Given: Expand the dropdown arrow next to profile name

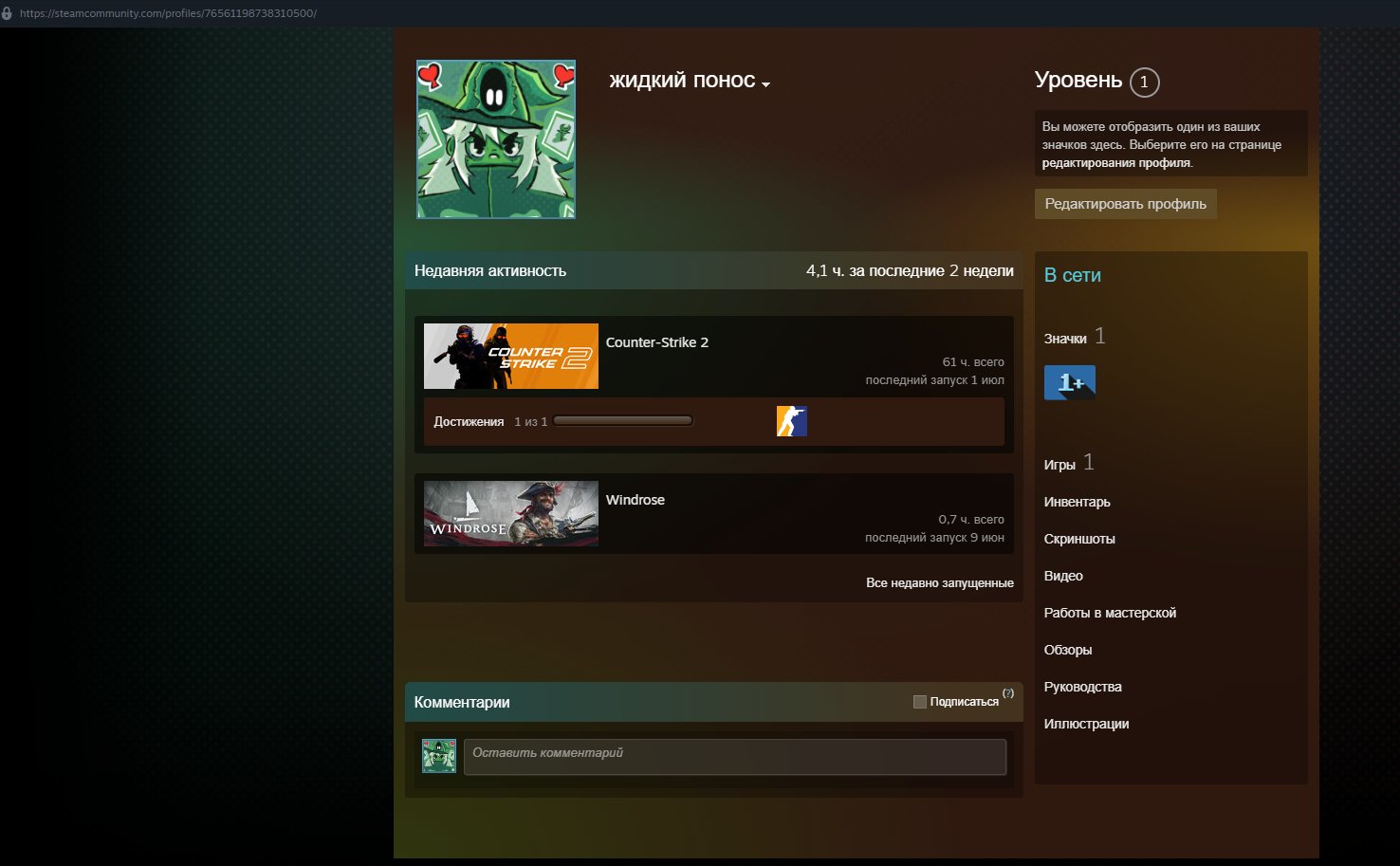Looking at the screenshot, I should 765,84.
